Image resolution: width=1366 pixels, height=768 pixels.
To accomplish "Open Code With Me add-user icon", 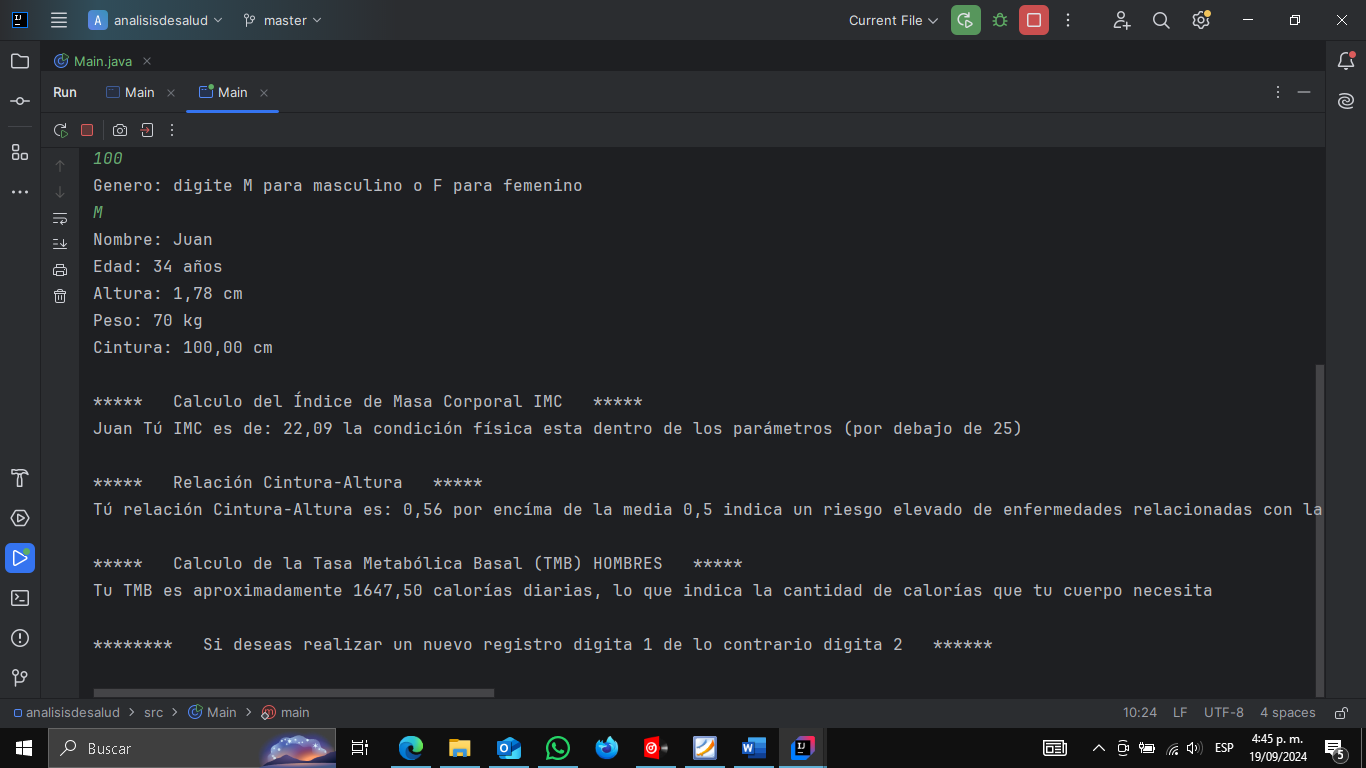I will [1122, 20].
